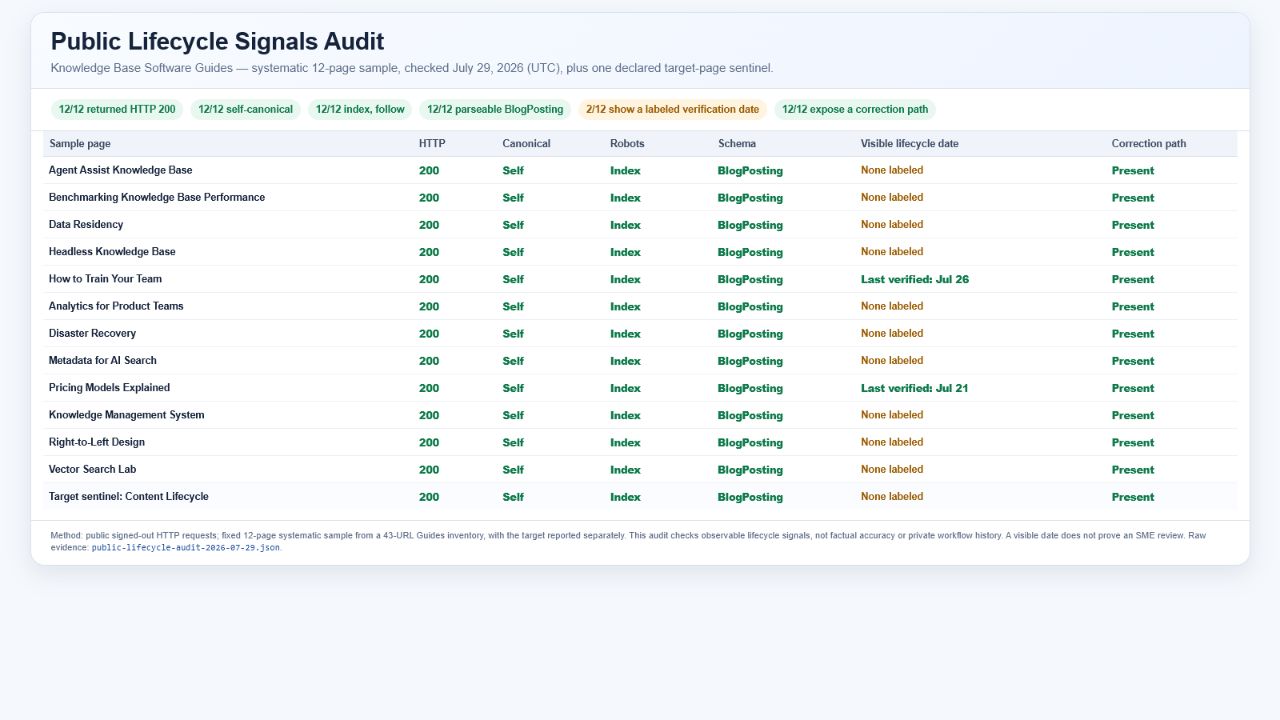Open the public-lifecycle-audit-2026-07-29.json evidence file name
This screenshot has width=1280, height=720.
point(186,548)
